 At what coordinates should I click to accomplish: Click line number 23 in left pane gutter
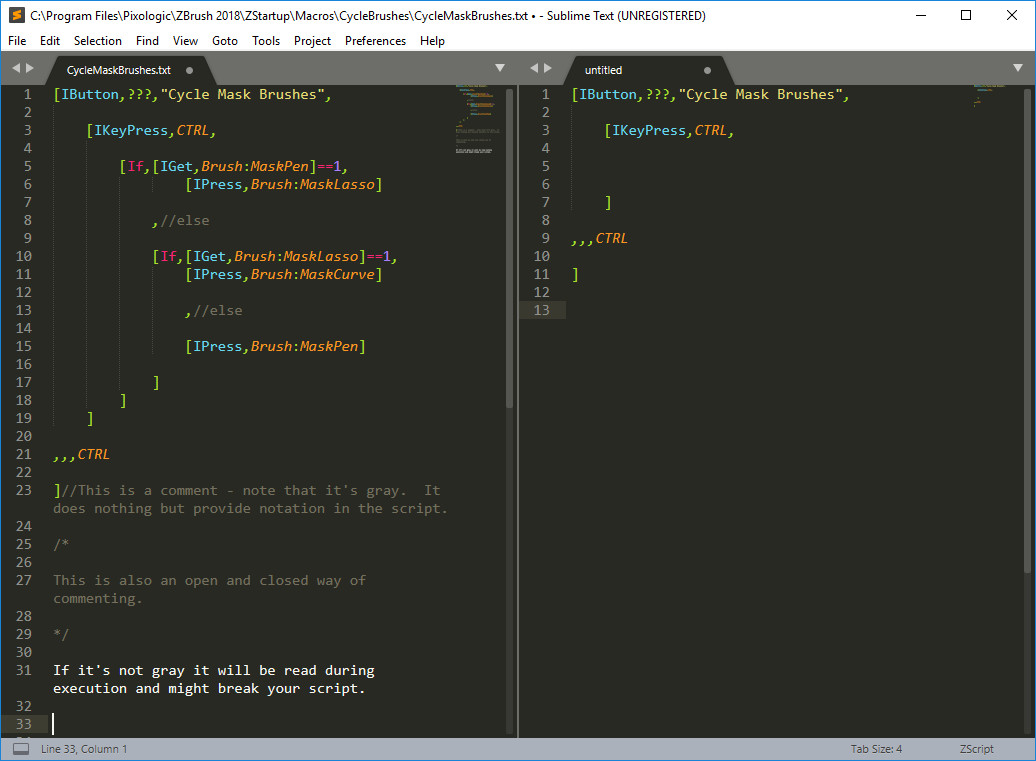point(24,490)
